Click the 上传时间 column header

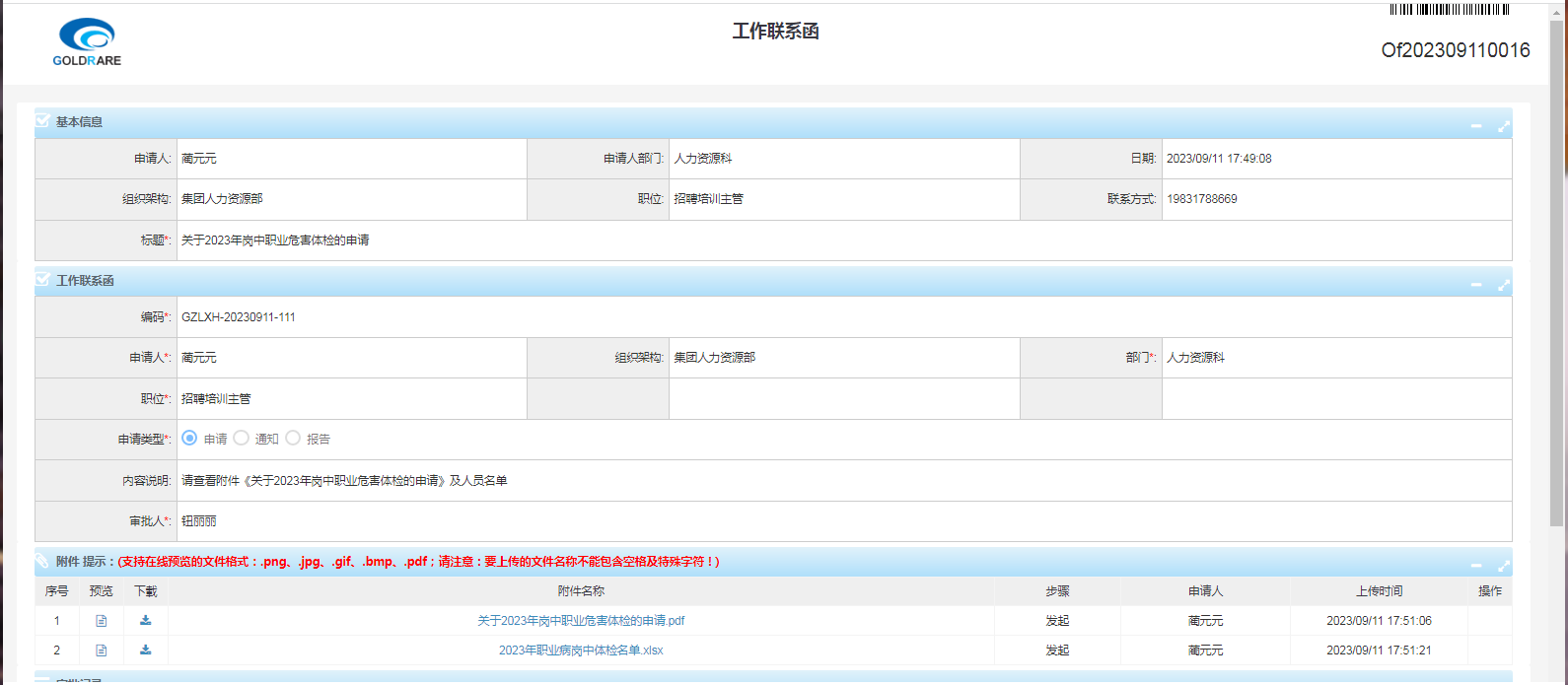[x=1379, y=591]
